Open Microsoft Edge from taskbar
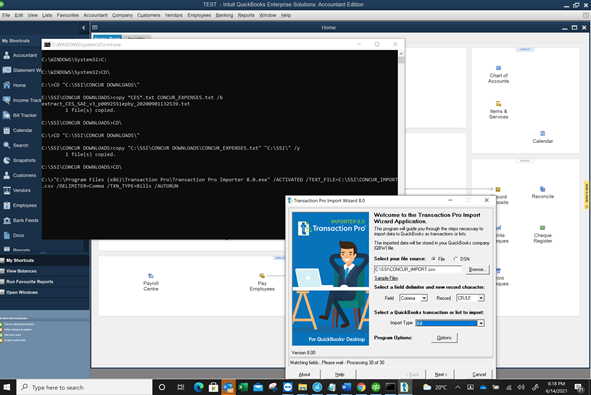Viewport: 591px width, 395px height. pos(199,387)
